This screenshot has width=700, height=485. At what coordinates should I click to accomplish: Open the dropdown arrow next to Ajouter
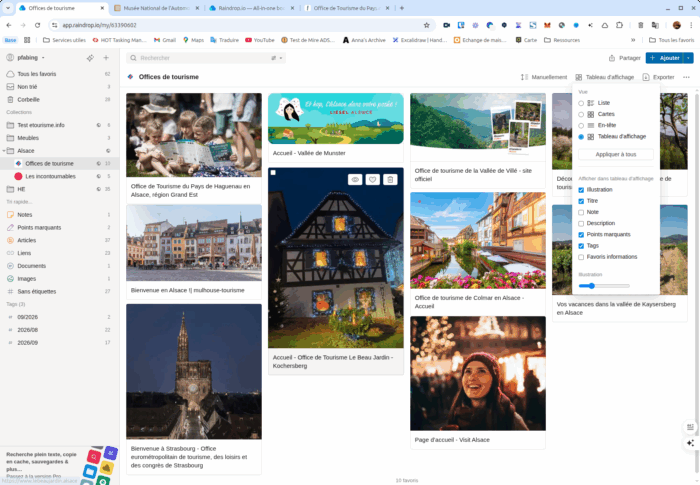click(x=688, y=58)
